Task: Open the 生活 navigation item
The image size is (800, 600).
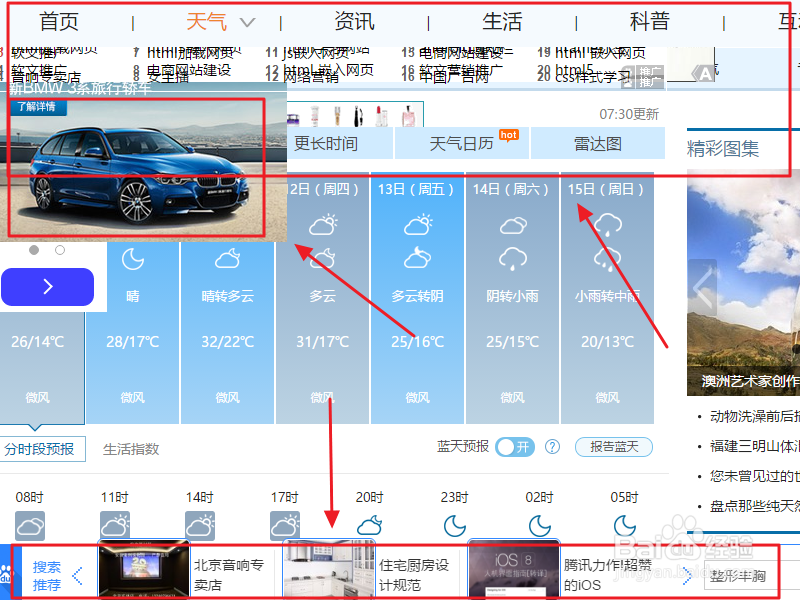Action: point(502,22)
